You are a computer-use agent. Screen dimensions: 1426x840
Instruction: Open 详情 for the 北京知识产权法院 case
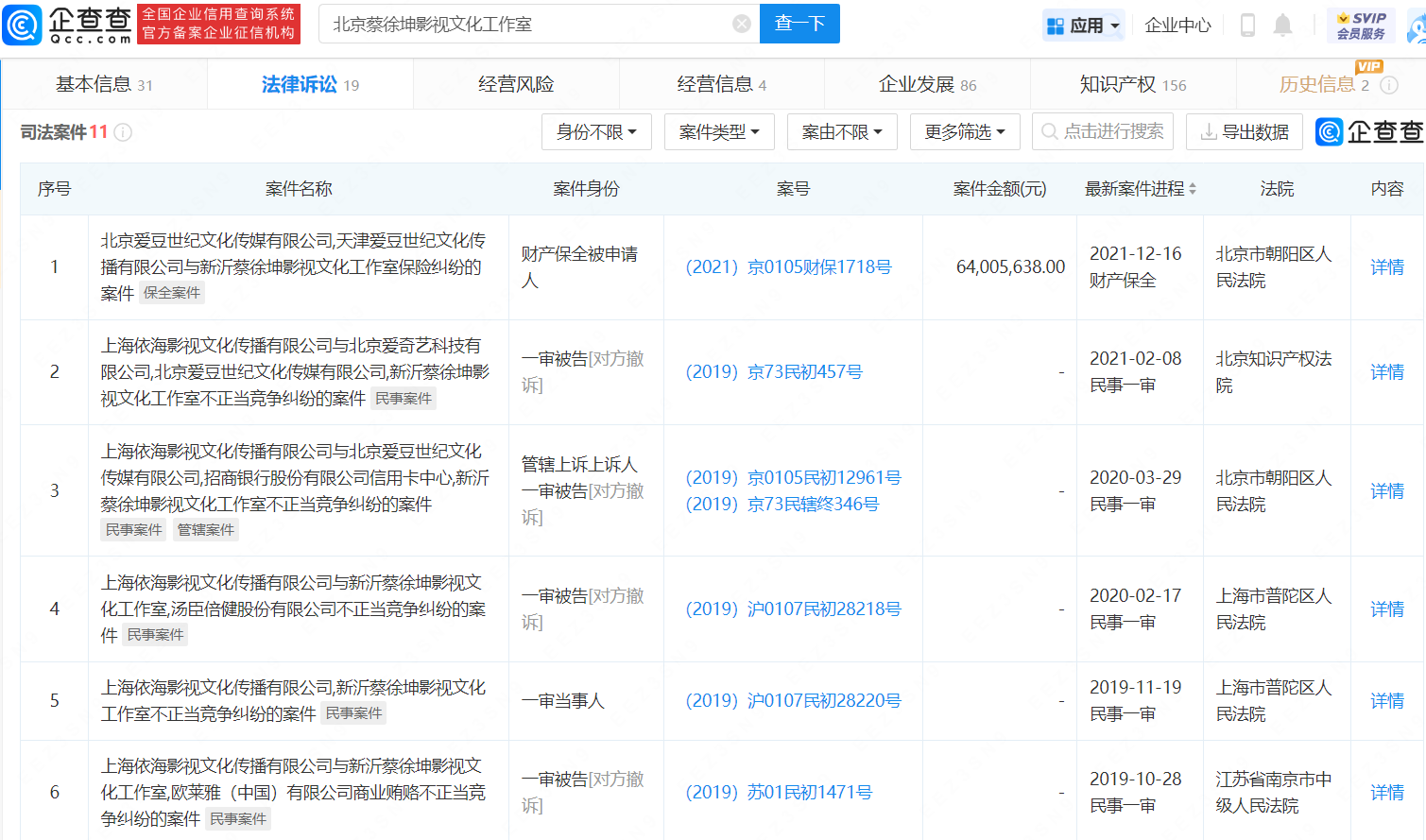(x=1386, y=372)
